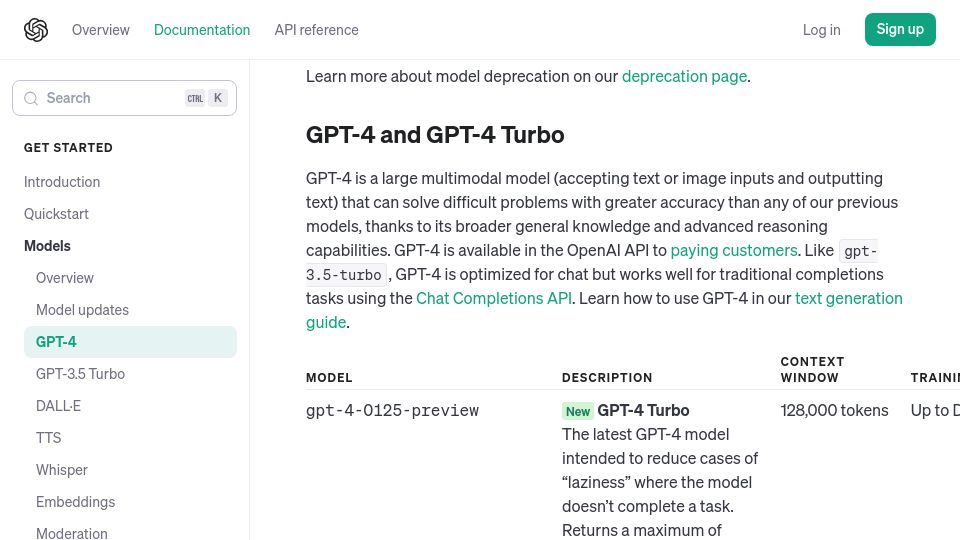Viewport: 960px width, 540px height.
Task: Click the New badge beside GPT-4 Turbo
Action: (x=577, y=411)
